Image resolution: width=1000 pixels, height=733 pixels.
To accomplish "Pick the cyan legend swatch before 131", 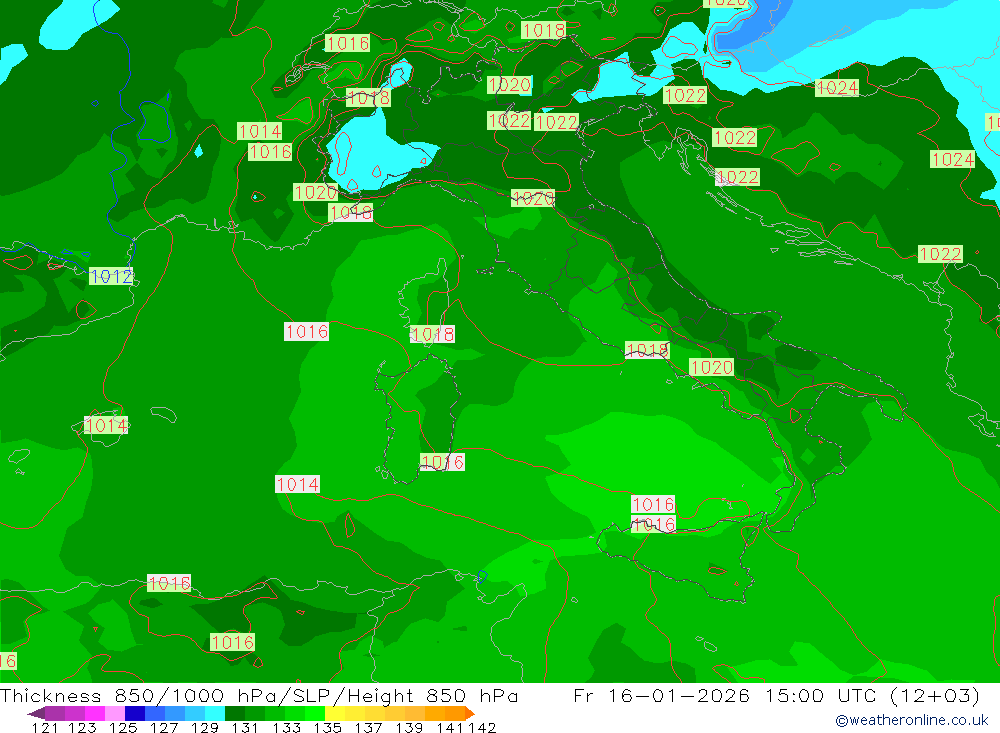I will click(x=215, y=713).
